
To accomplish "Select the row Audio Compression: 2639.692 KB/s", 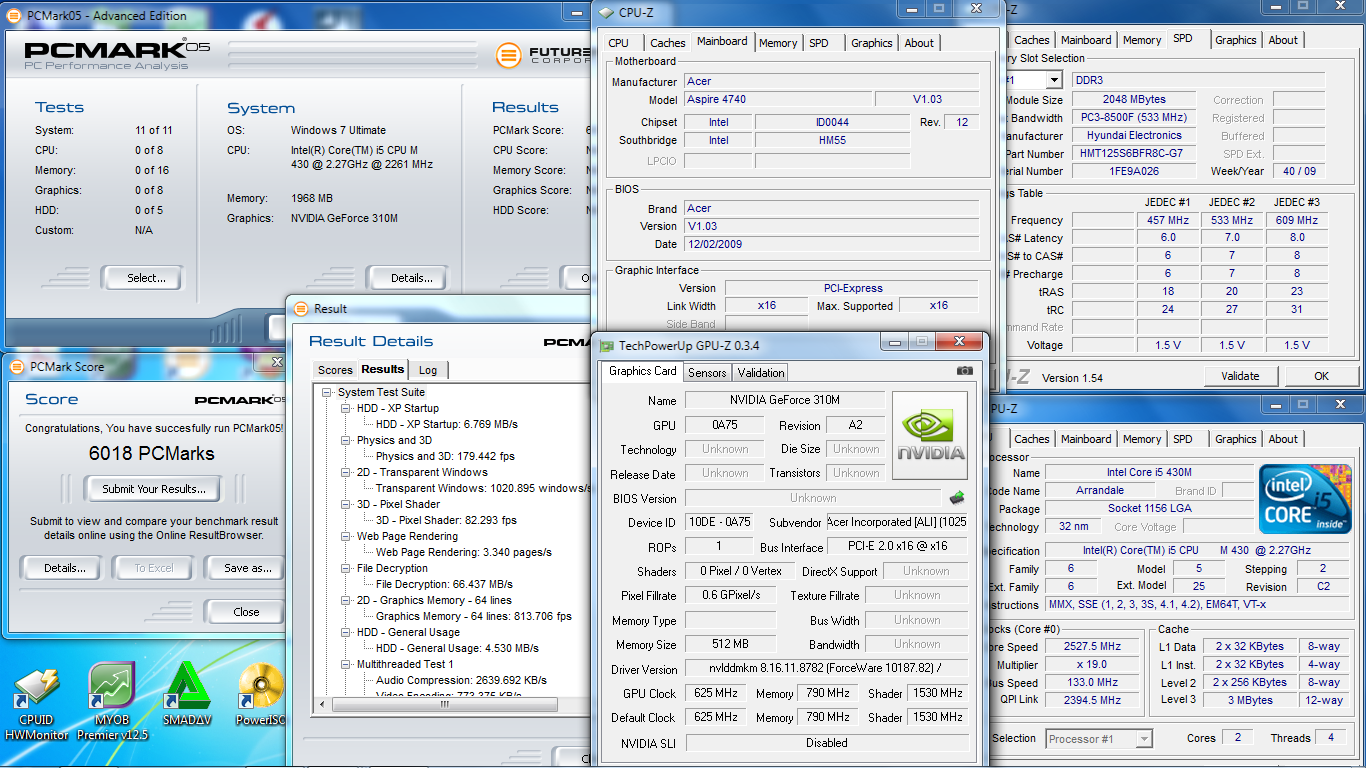I will point(461,681).
